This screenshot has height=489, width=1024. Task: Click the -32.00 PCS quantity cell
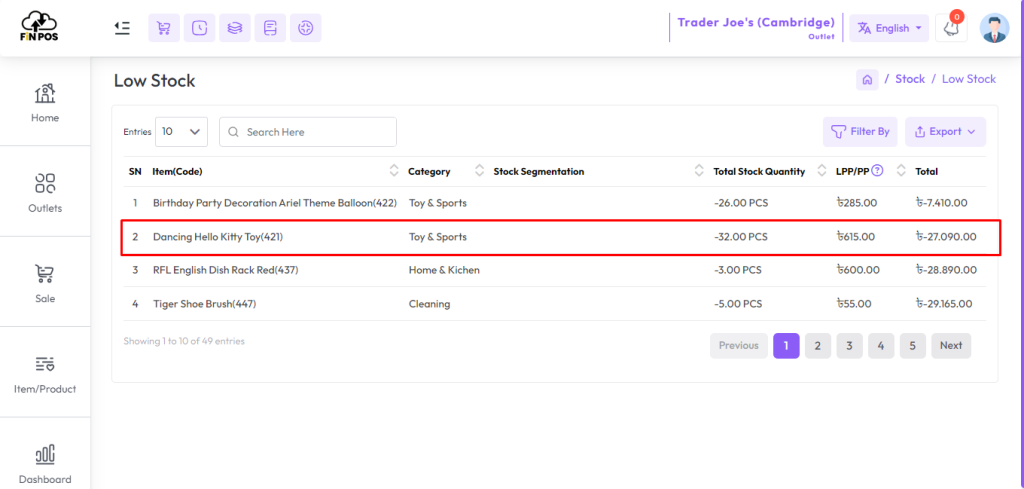click(741, 237)
